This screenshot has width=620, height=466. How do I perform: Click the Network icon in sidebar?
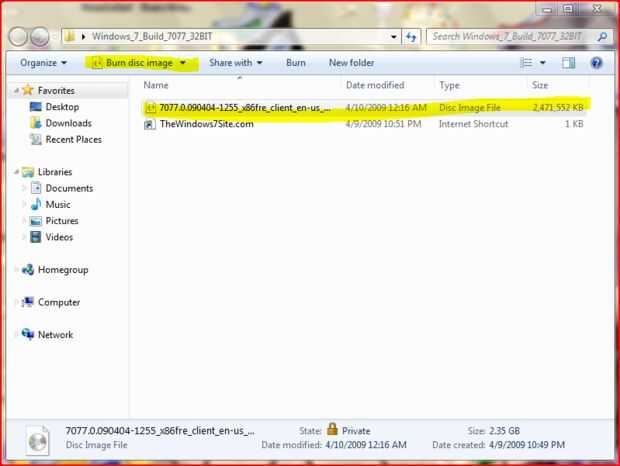pyautogui.click(x=28, y=334)
